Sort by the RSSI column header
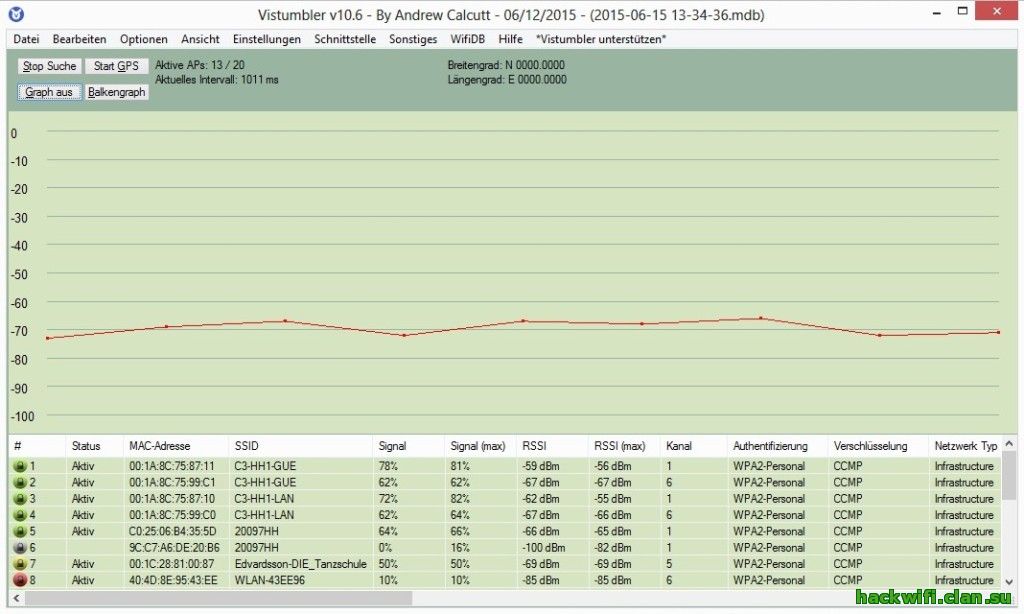The height and width of the screenshot is (614, 1024). (x=552, y=446)
